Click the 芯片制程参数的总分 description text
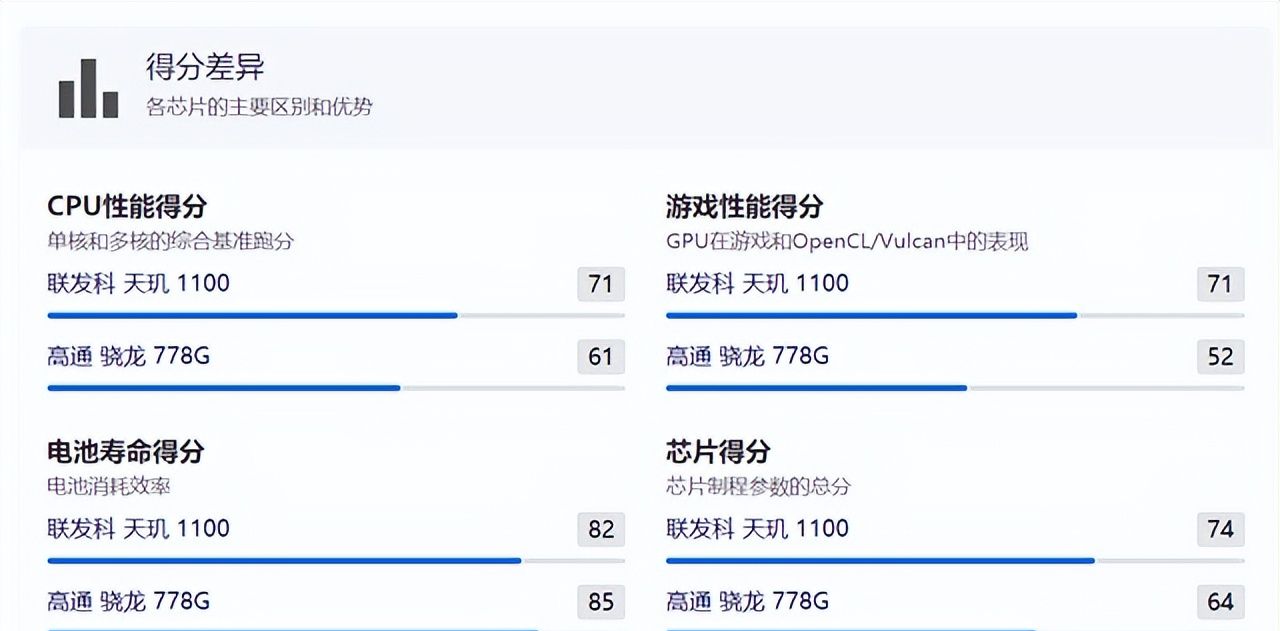 [758, 486]
